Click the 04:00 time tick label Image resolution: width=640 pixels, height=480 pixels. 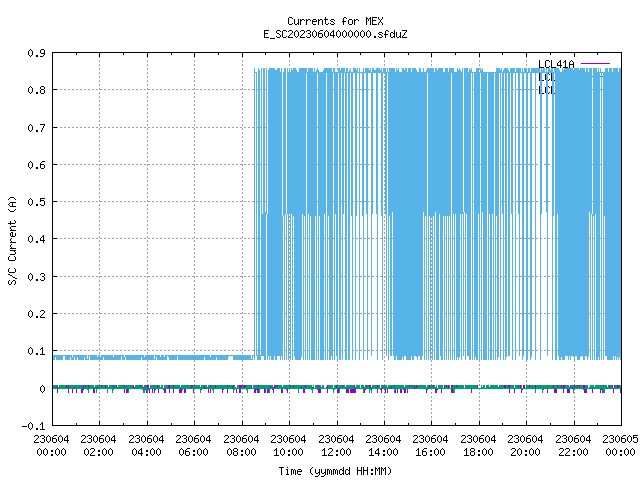point(146,452)
